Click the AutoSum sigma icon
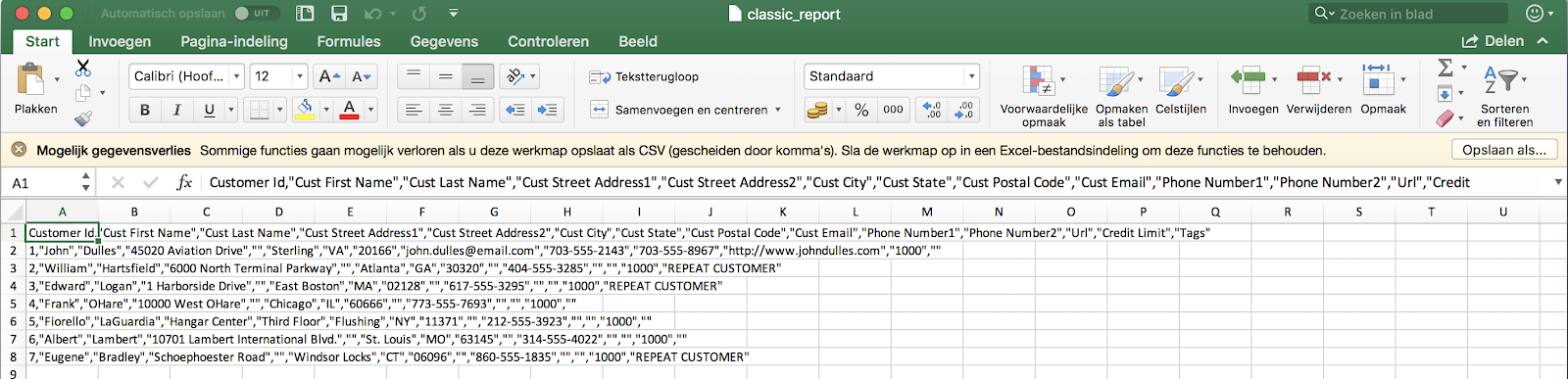 (1445, 68)
